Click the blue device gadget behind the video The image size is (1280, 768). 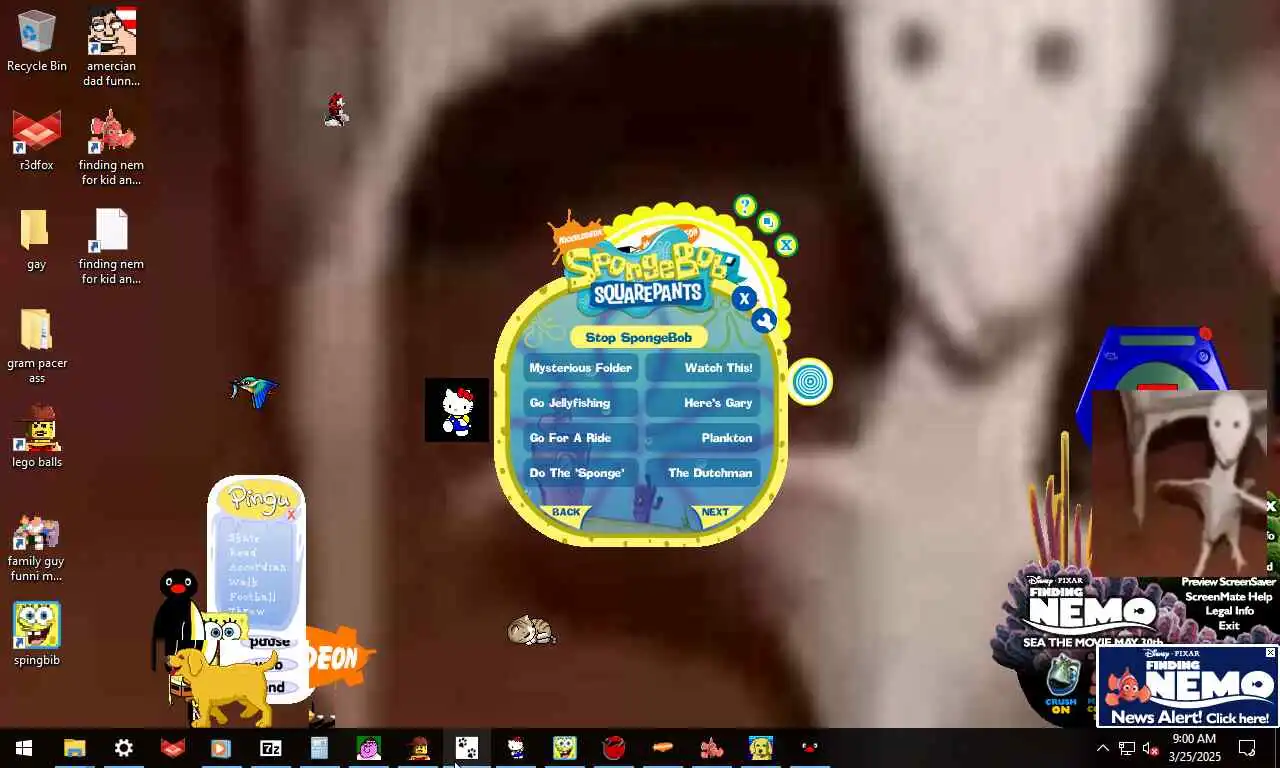pos(1155,359)
